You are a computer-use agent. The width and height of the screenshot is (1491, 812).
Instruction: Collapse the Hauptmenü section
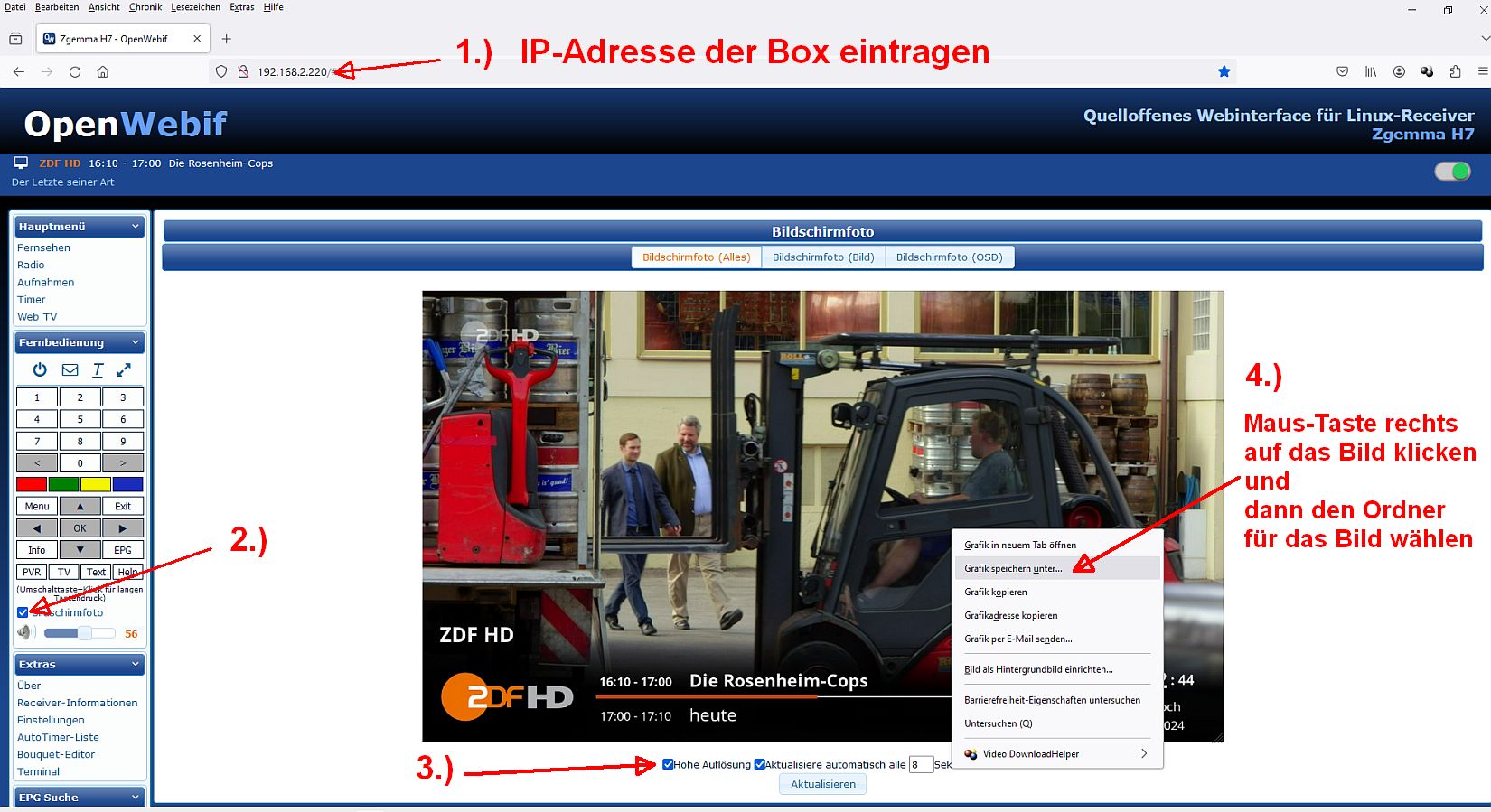pos(136,227)
